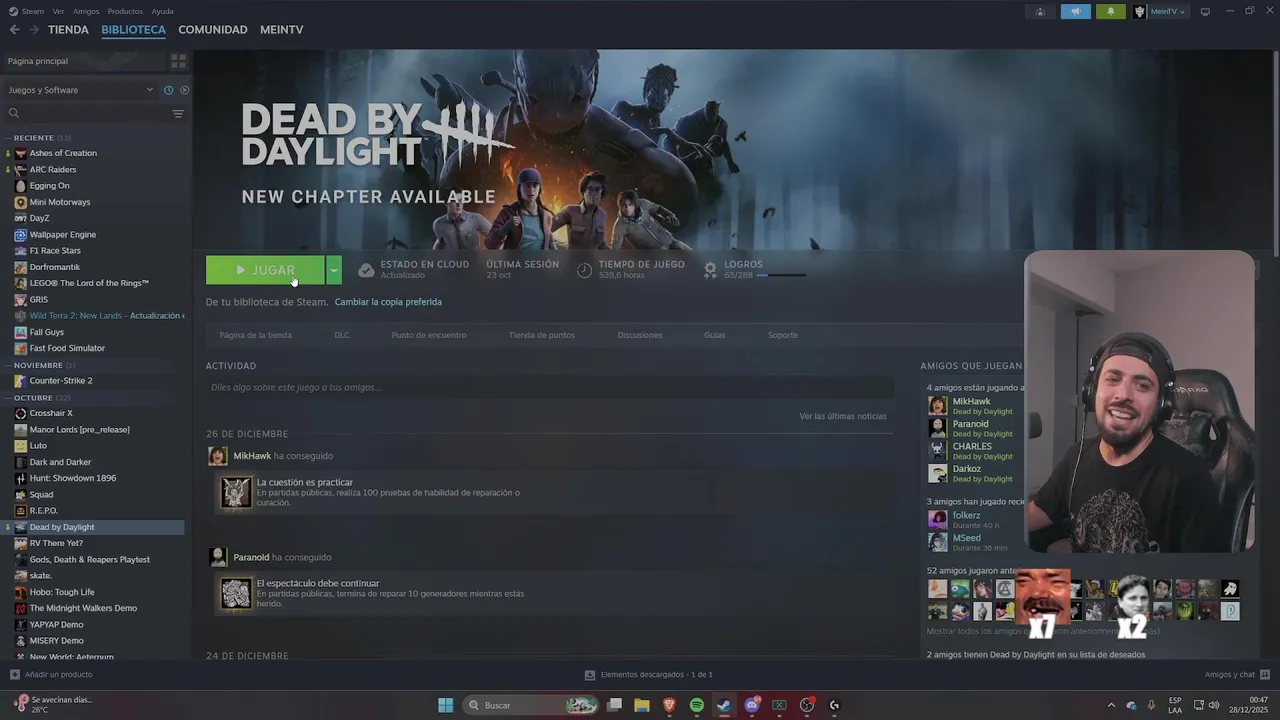Image resolution: width=1280 pixels, height=720 pixels.
Task: Go forward with the navigation arrow
Action: (x=34, y=30)
